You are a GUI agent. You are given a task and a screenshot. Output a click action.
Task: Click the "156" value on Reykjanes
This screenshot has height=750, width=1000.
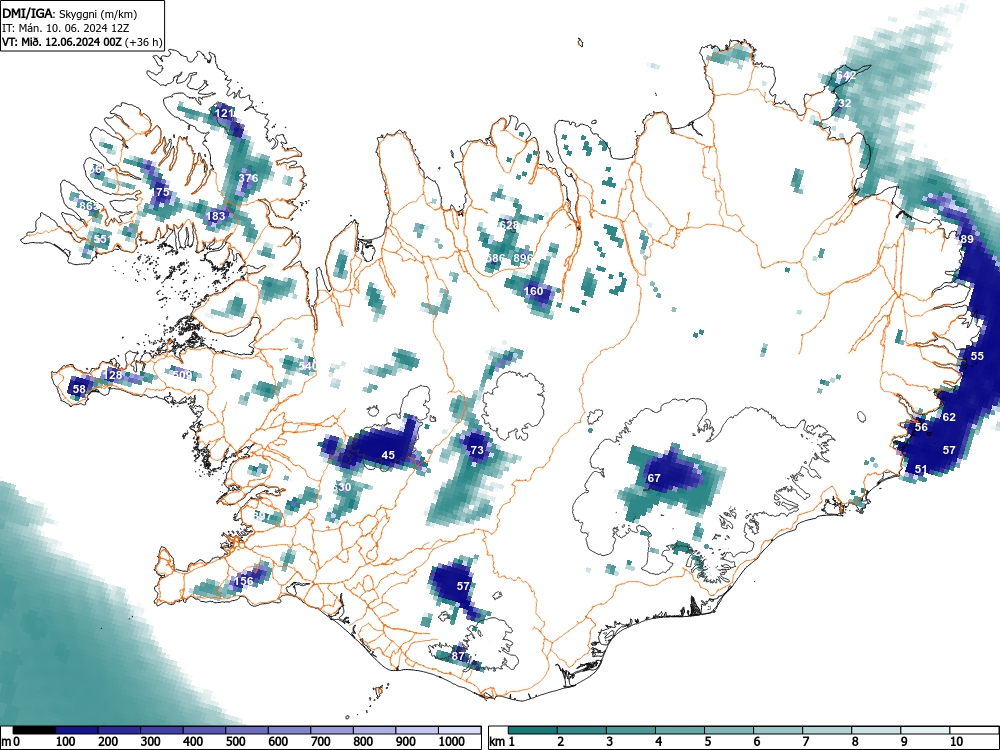coord(244,582)
